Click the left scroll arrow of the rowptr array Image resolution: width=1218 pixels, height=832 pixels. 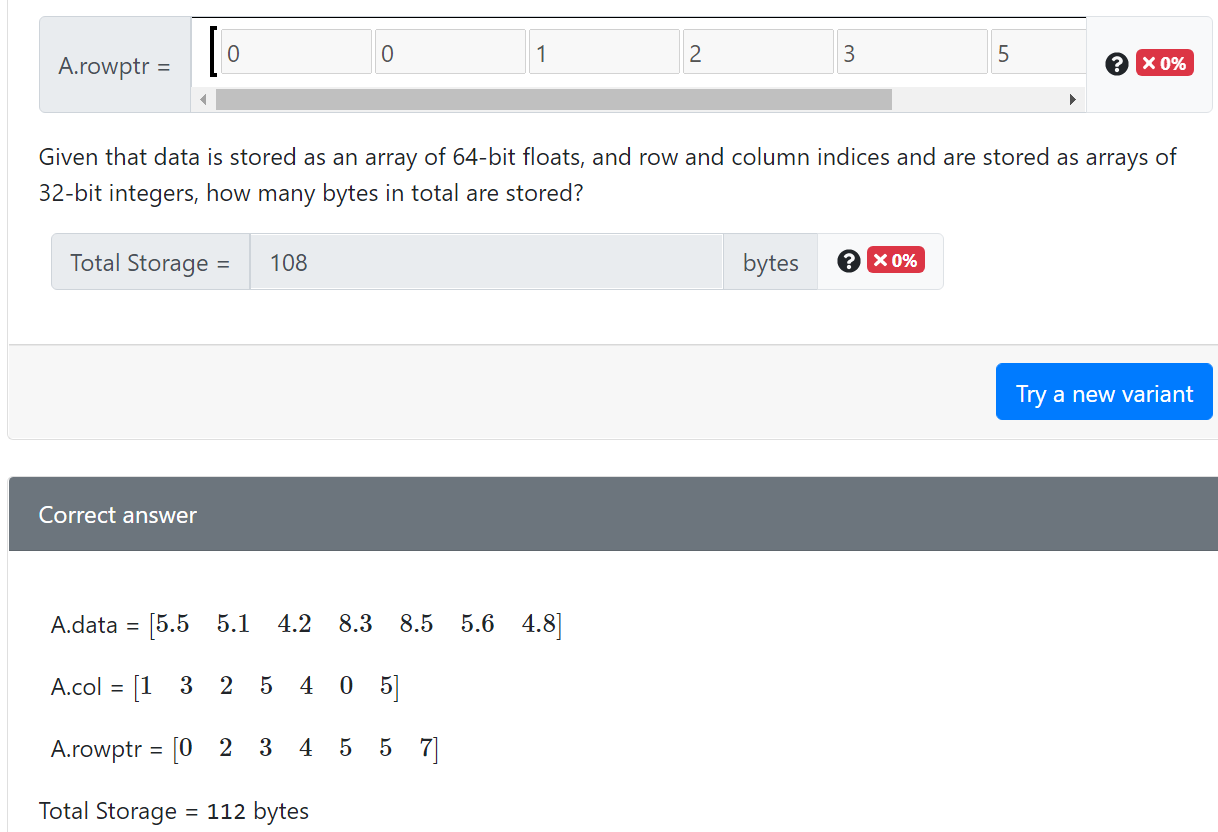pos(204,99)
